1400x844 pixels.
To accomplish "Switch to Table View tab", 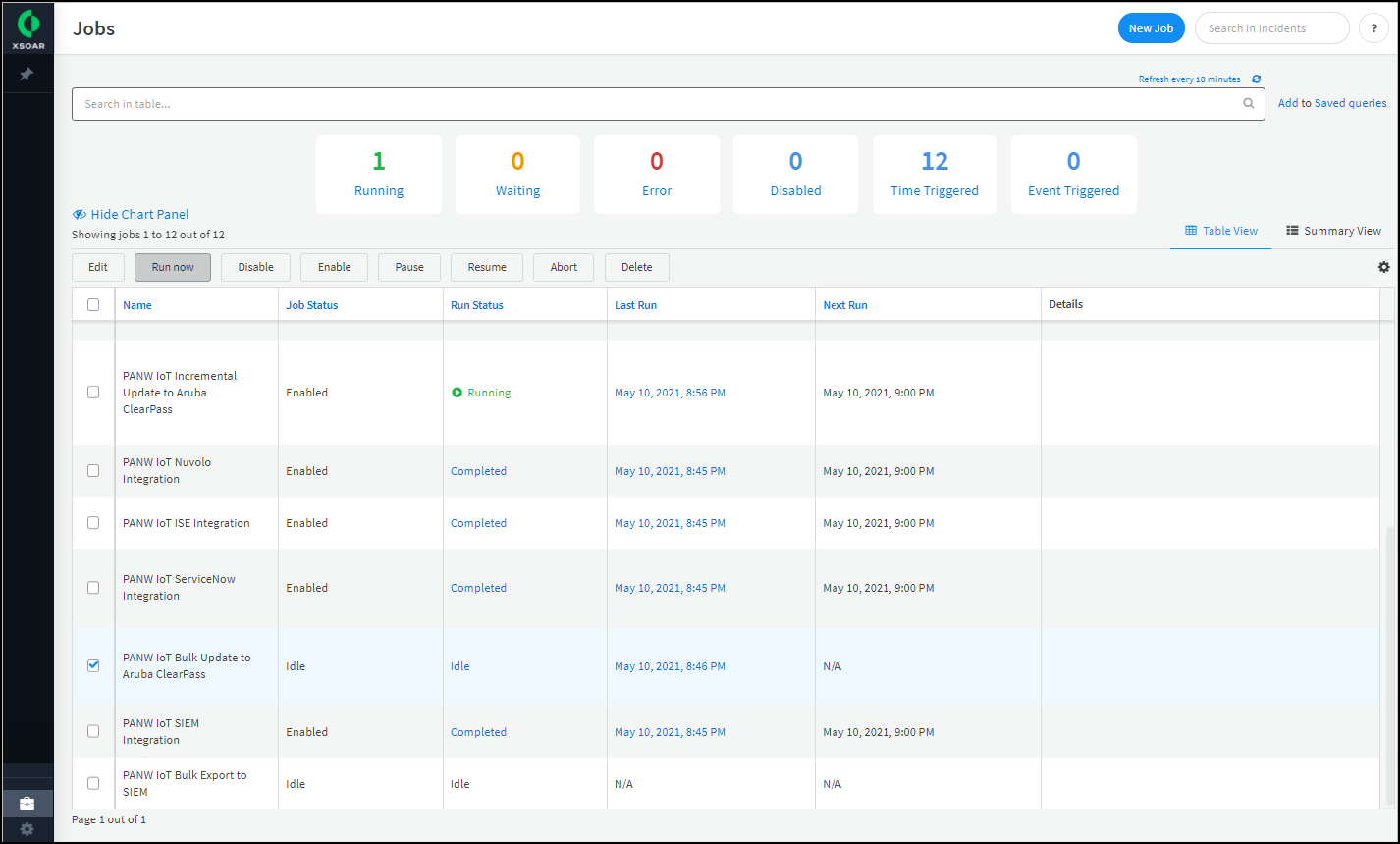I will coord(1221,231).
